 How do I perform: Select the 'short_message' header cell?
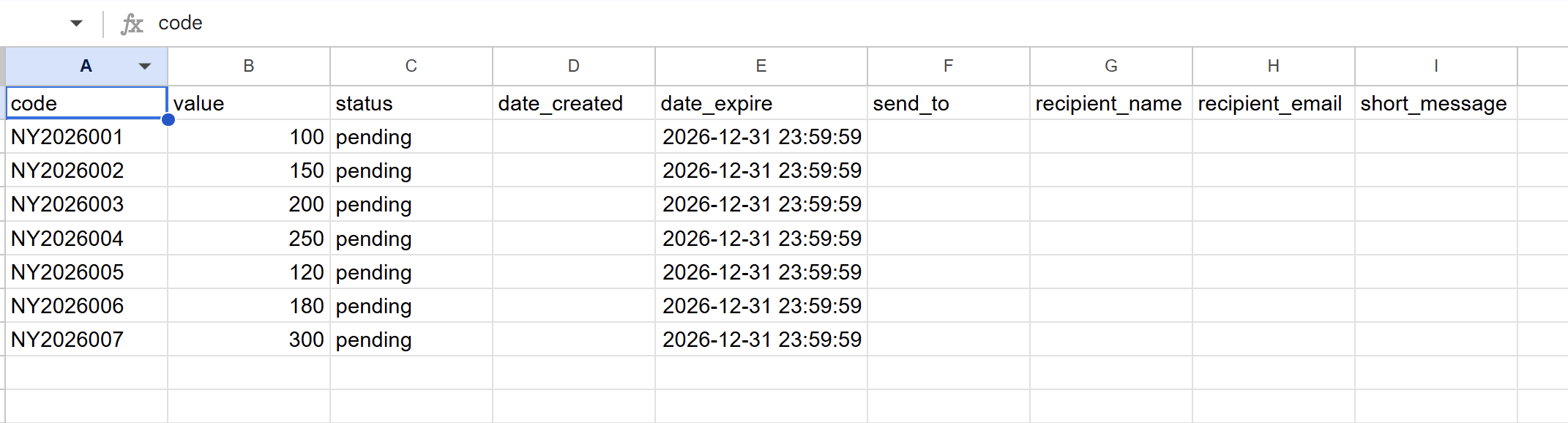point(1436,103)
